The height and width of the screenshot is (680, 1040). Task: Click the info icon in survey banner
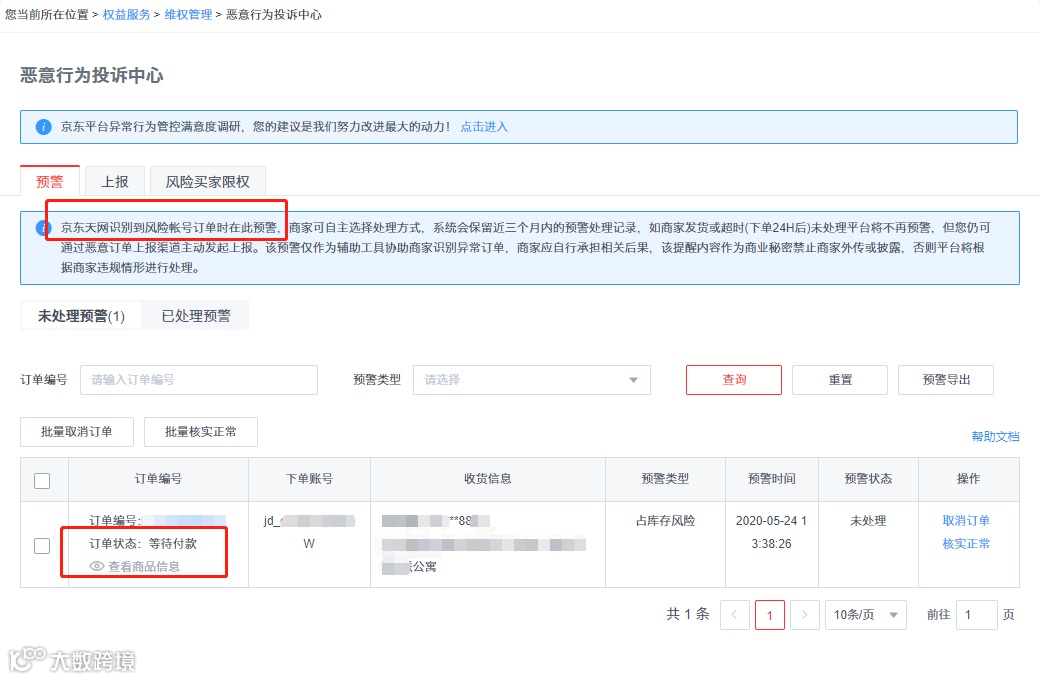(44, 127)
